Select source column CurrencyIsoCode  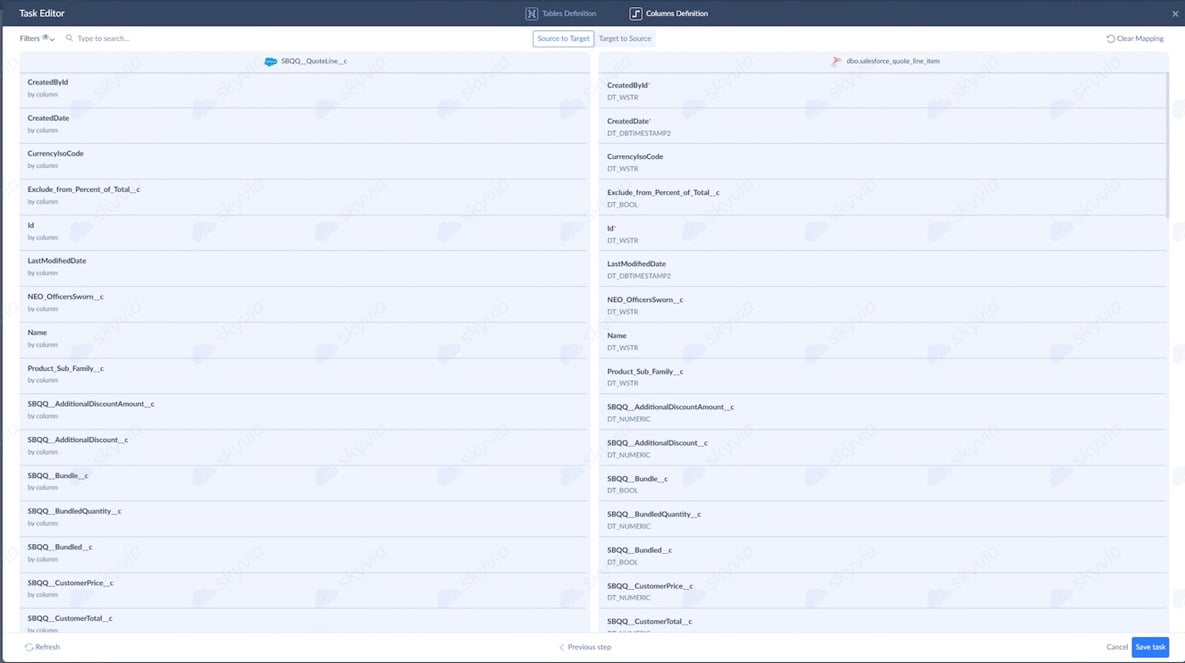[x=304, y=160]
